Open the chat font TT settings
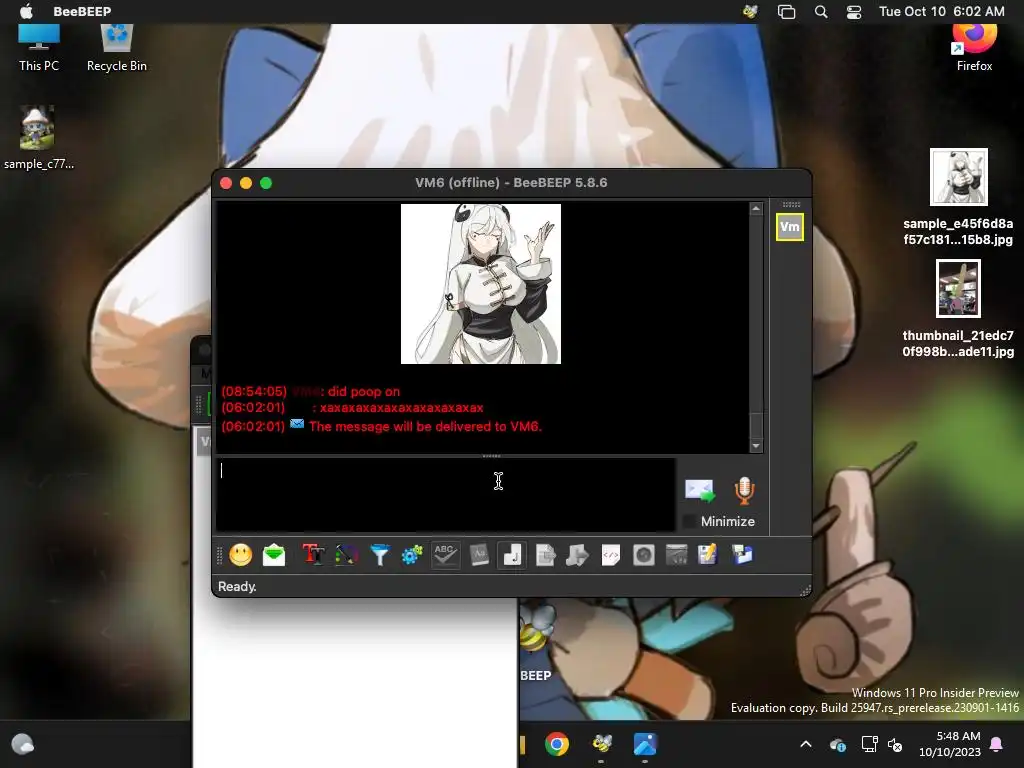The width and height of the screenshot is (1024, 768). click(x=313, y=555)
